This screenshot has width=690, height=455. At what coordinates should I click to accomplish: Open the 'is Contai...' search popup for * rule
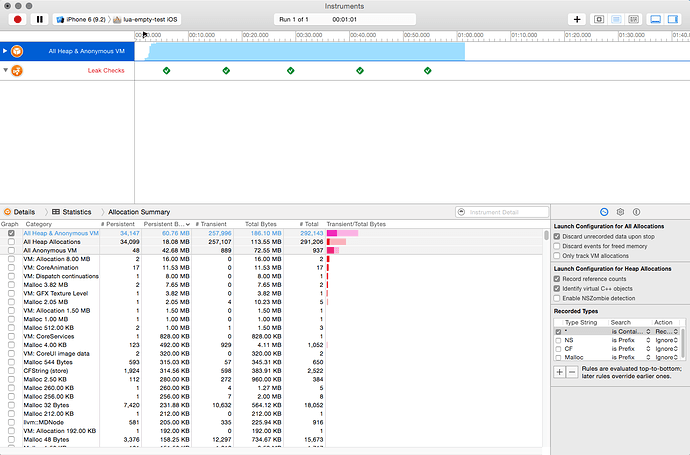tap(631, 331)
